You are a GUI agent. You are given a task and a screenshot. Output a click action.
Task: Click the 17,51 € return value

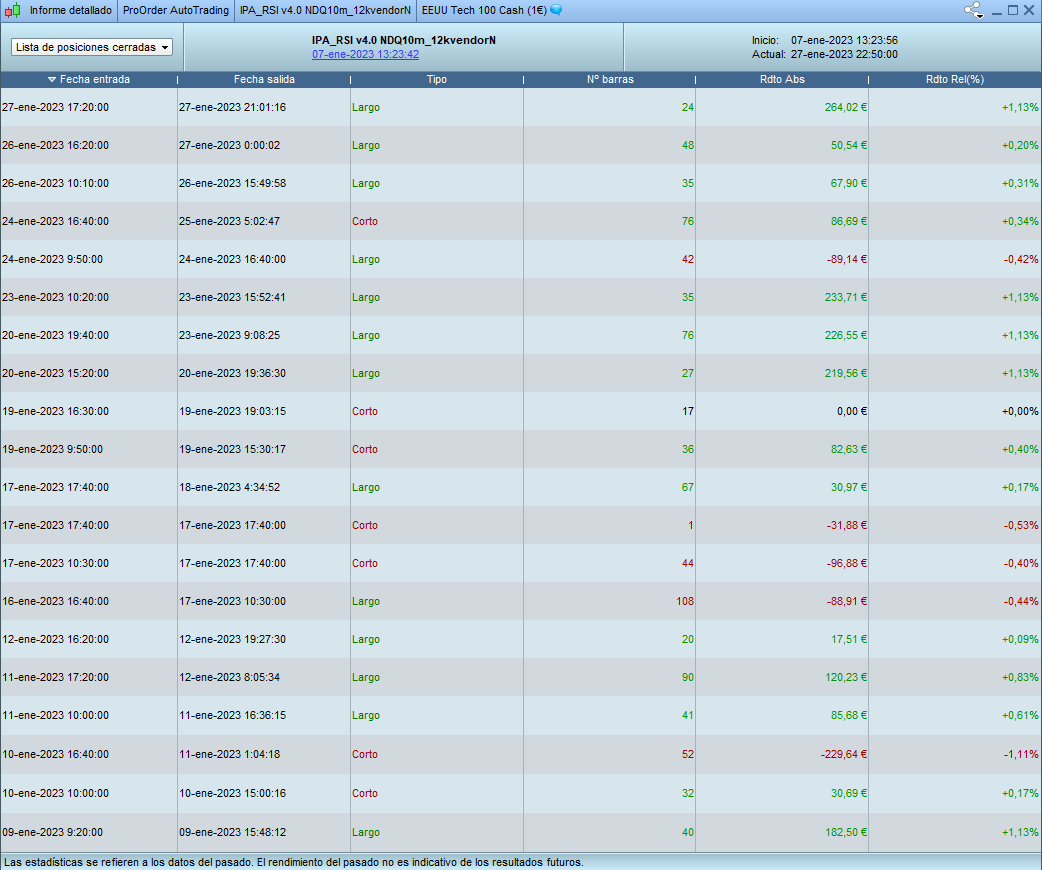pos(849,639)
